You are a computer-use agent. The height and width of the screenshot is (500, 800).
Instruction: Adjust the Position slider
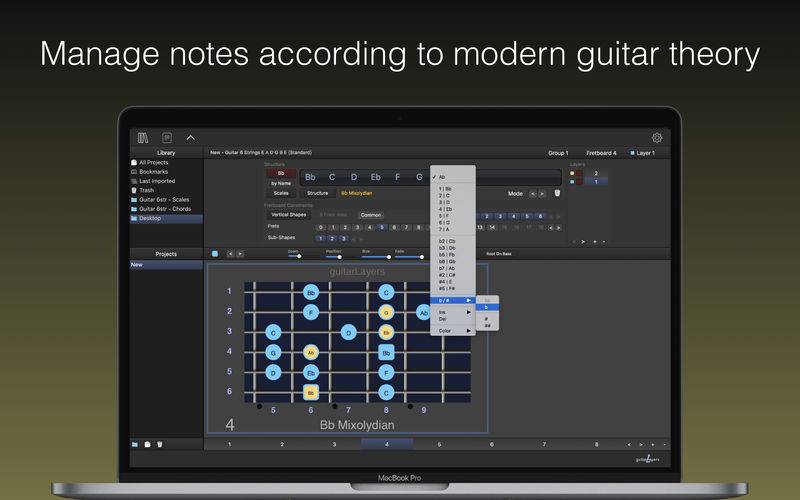point(333,257)
